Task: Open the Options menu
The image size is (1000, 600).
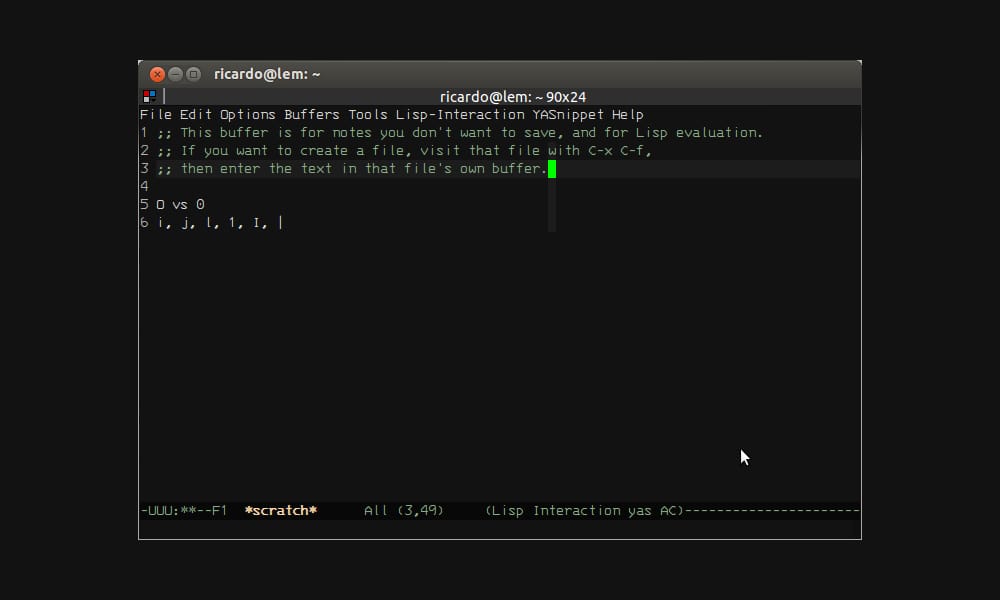Action: tap(248, 114)
